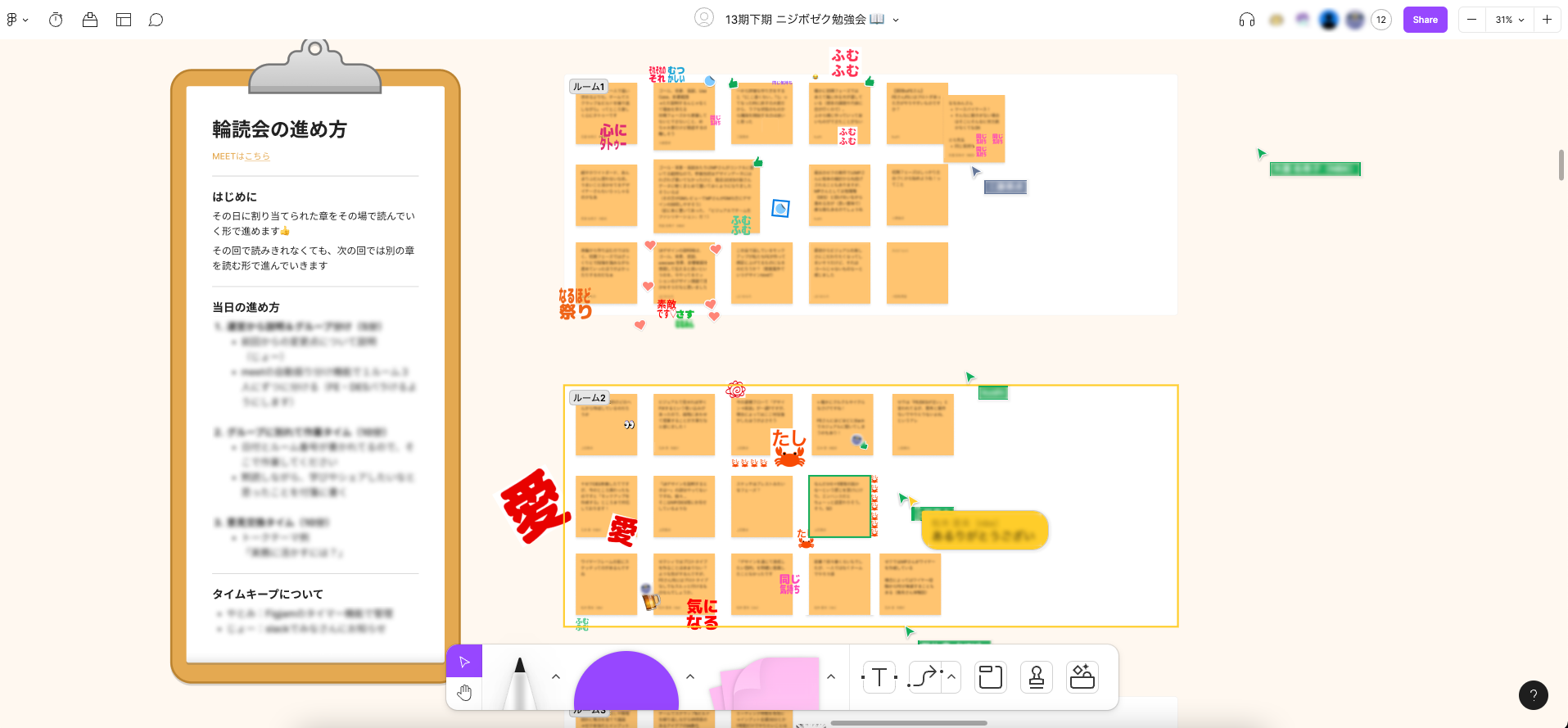The height and width of the screenshot is (728, 1568).
Task: Select the blue-framed square icon in Room 1
Action: [780, 209]
